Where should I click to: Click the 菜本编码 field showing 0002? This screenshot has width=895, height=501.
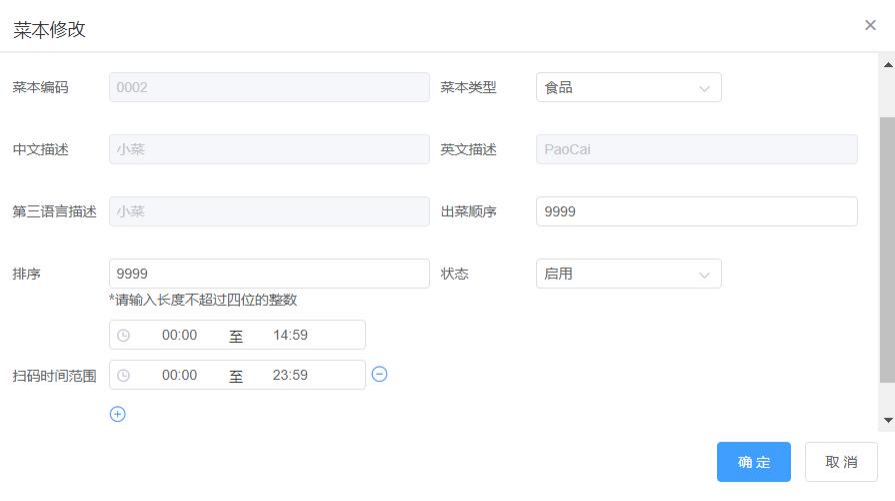click(x=269, y=87)
